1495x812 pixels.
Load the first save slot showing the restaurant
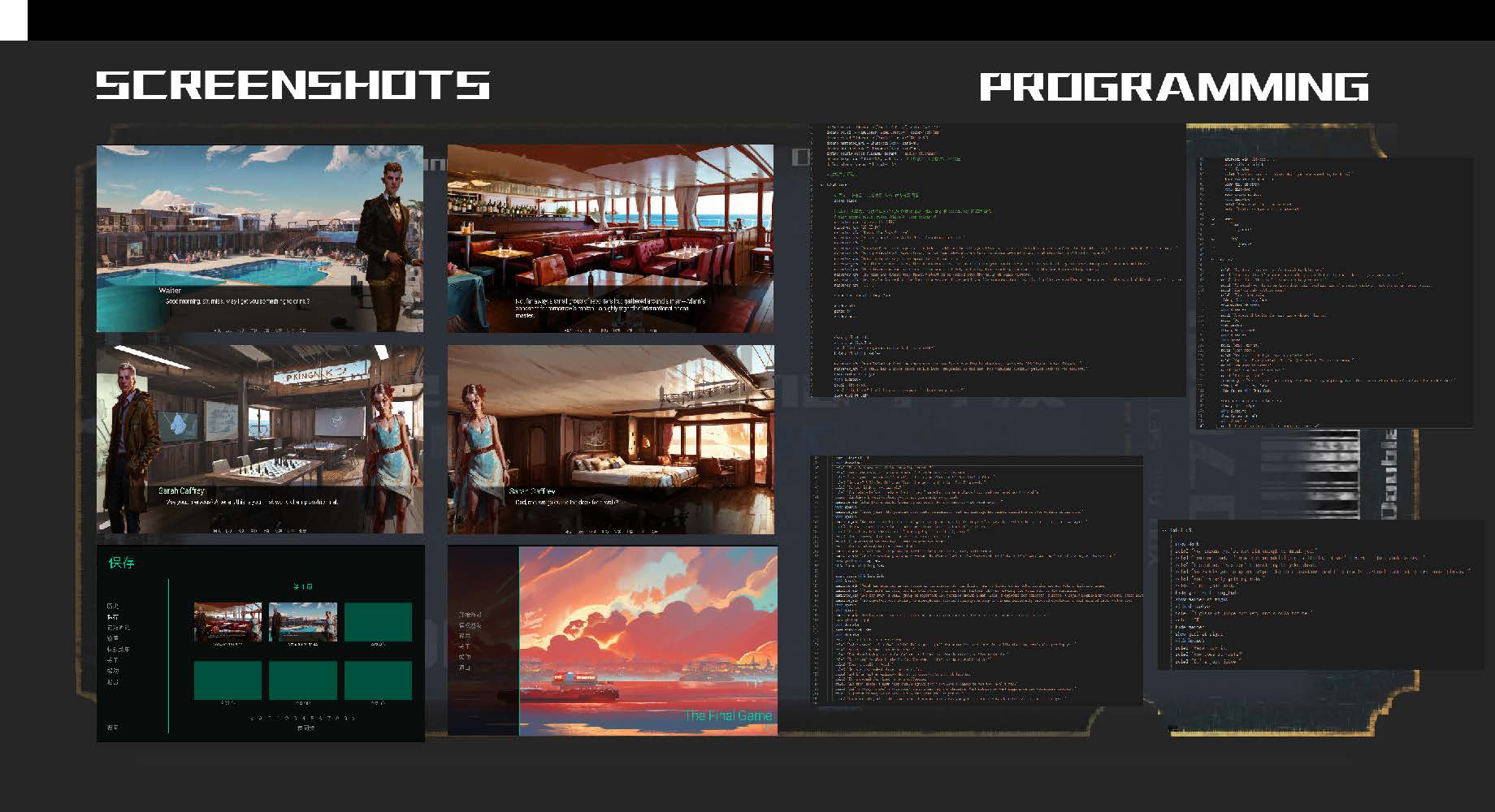pos(227,622)
